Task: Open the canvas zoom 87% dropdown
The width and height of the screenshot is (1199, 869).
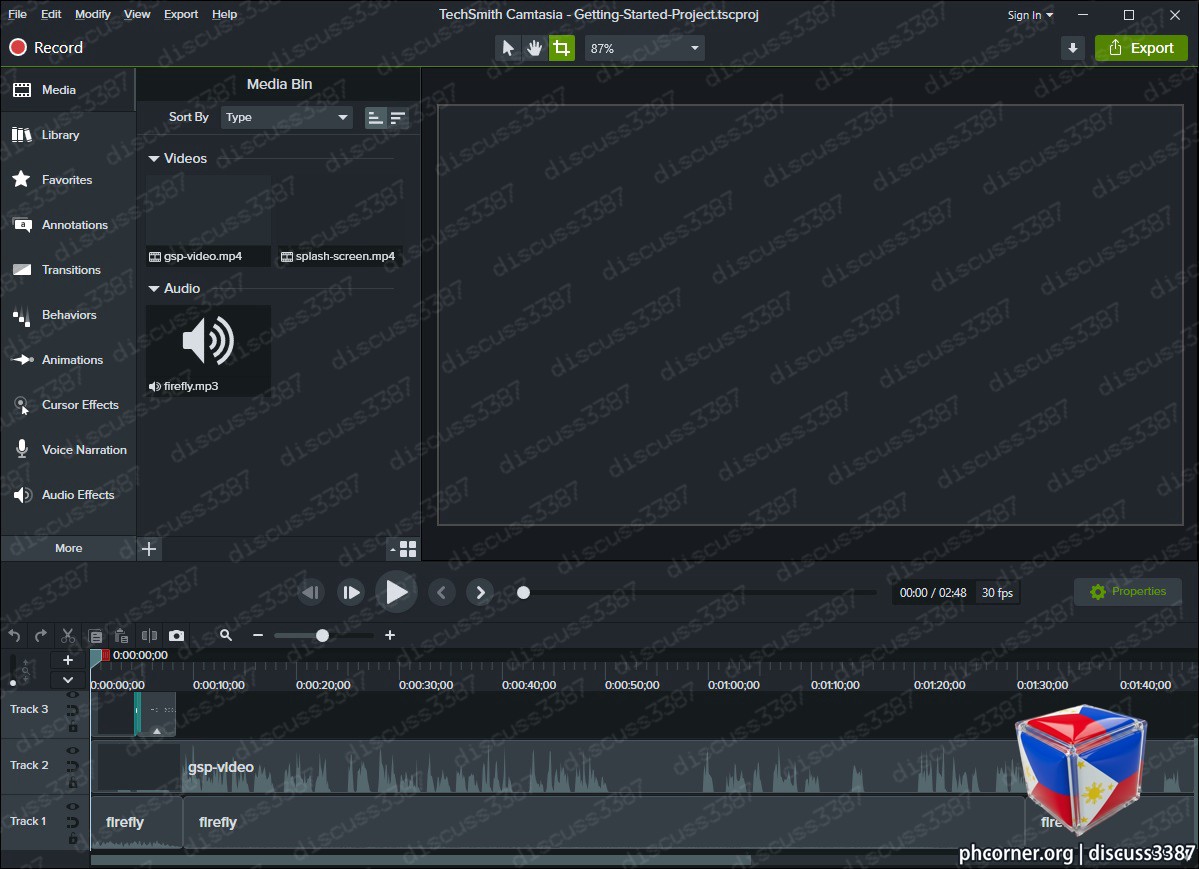Action: point(645,48)
